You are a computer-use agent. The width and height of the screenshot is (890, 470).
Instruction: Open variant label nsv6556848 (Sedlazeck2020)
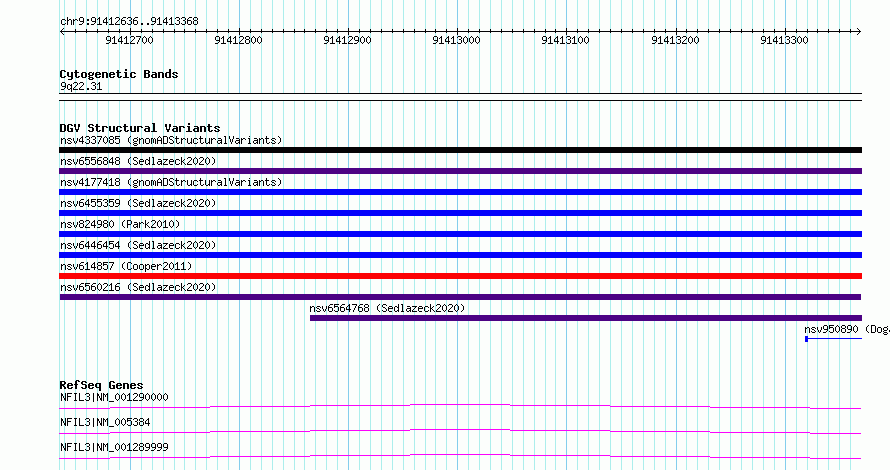click(x=138, y=161)
